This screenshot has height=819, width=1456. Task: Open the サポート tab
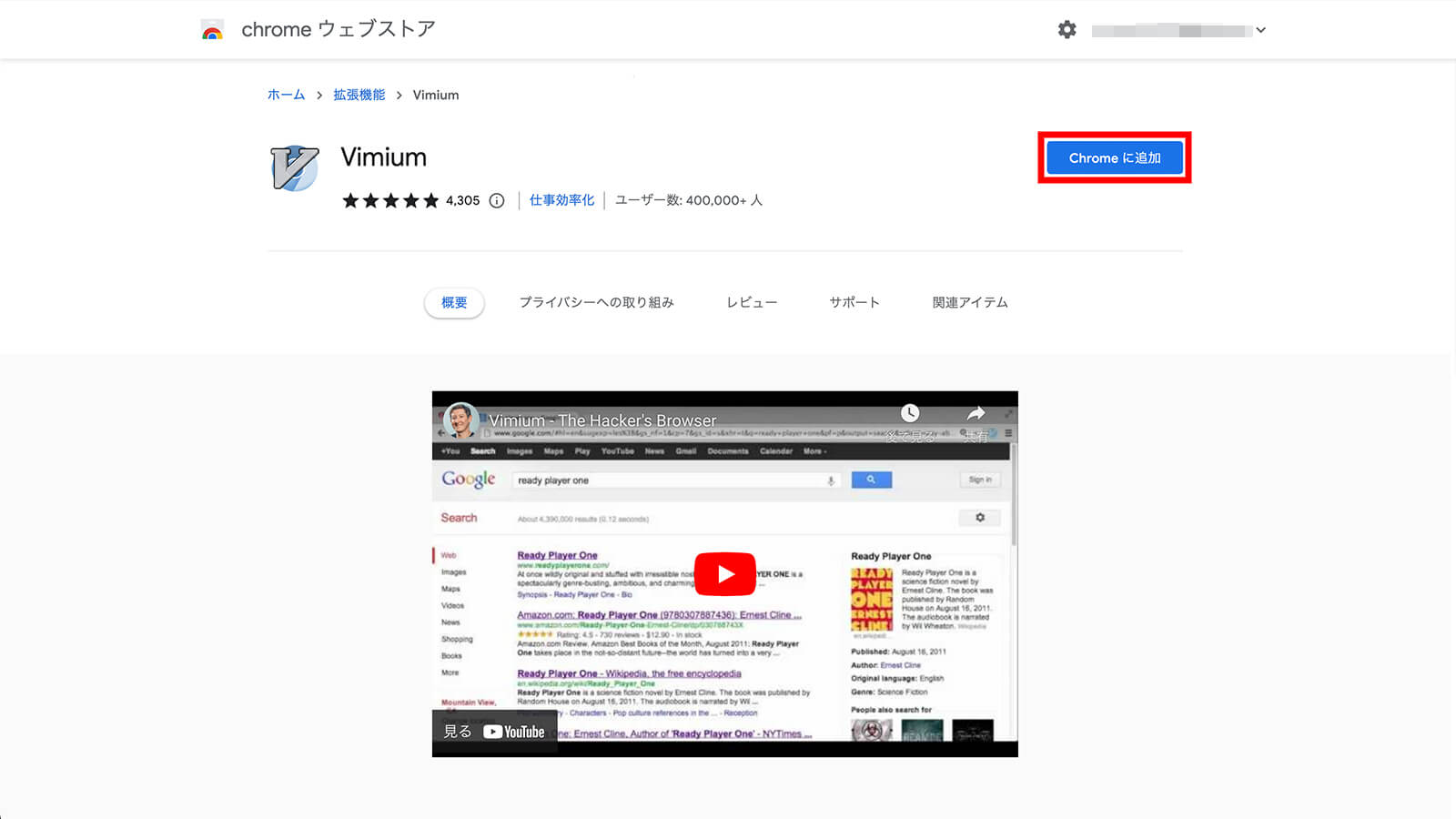(x=854, y=302)
